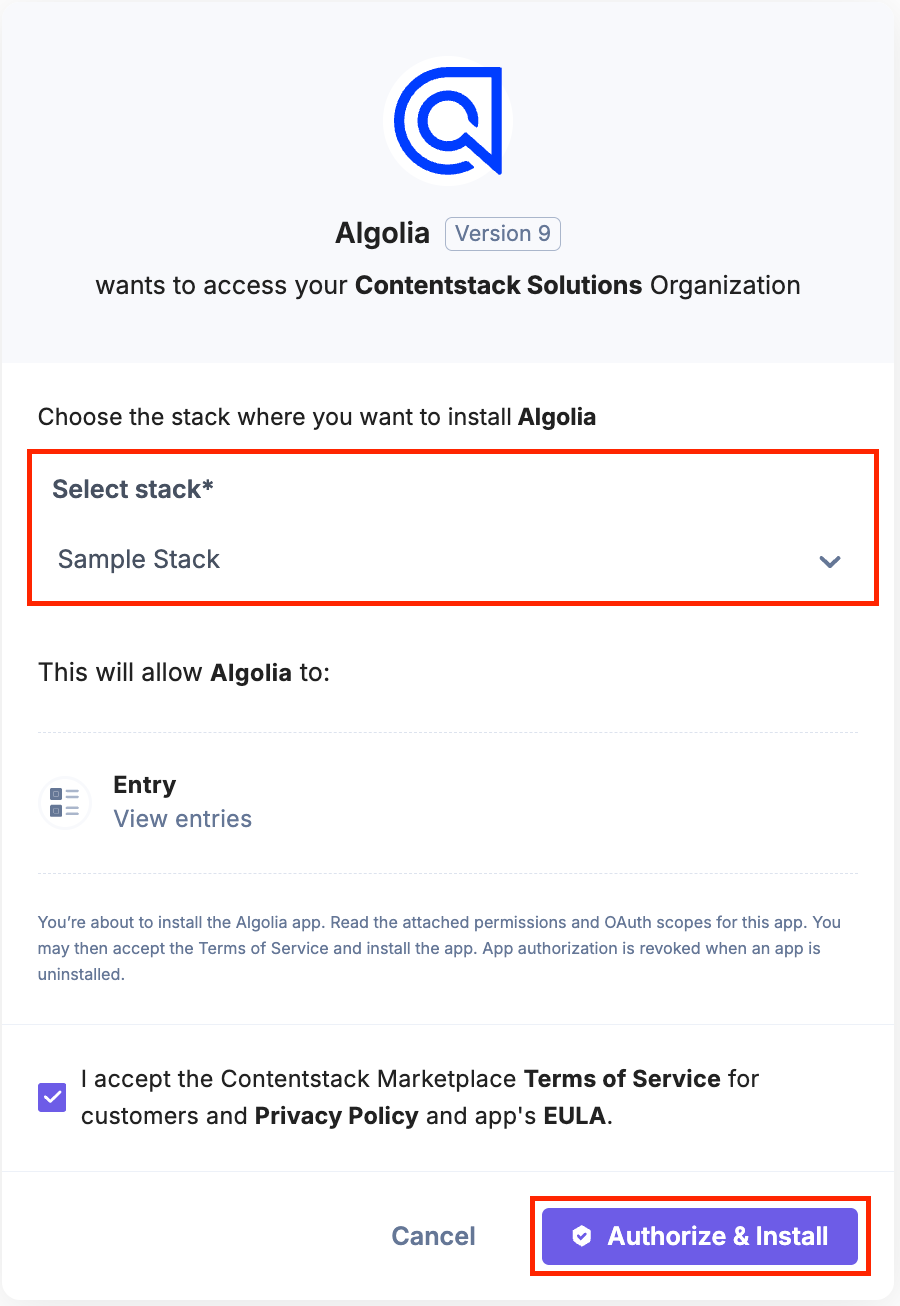Viewport: 900px width, 1306px height.
Task: Open the Select stack dropdown showing Sample Stack
Action: pos(440,560)
